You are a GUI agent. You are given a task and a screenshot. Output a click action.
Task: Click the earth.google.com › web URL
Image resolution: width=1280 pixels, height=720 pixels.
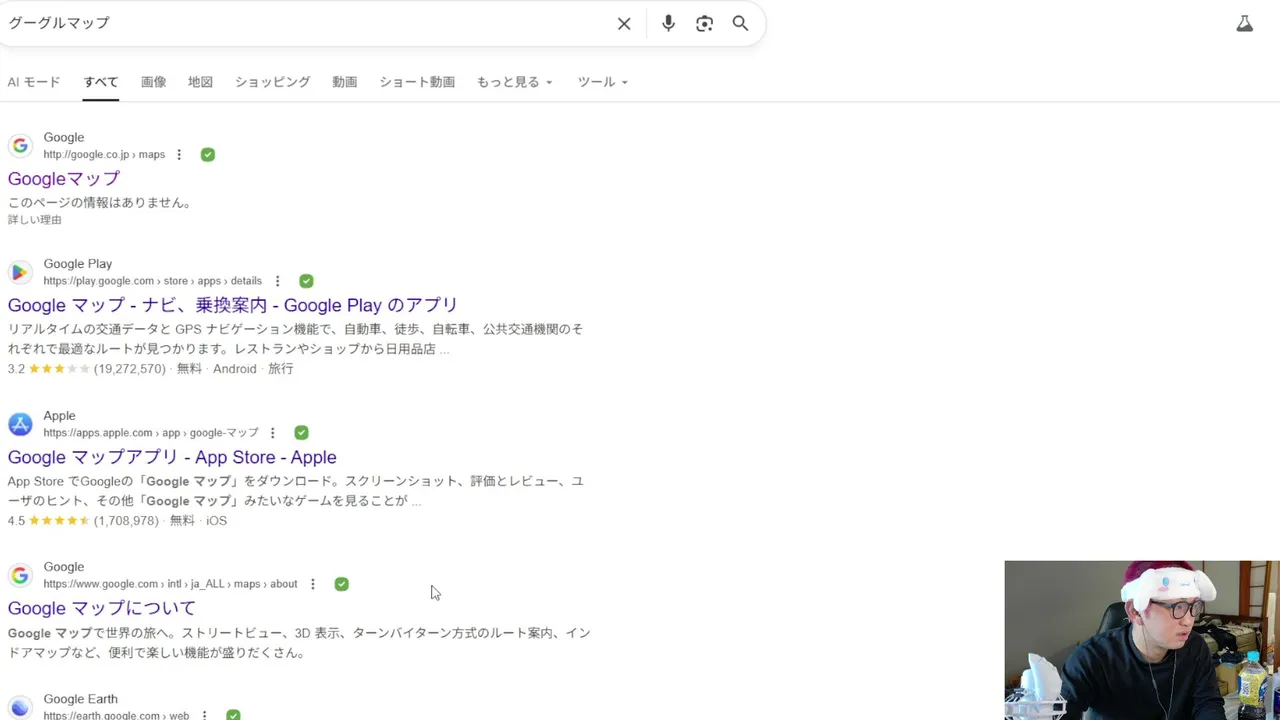pyautogui.click(x=116, y=715)
